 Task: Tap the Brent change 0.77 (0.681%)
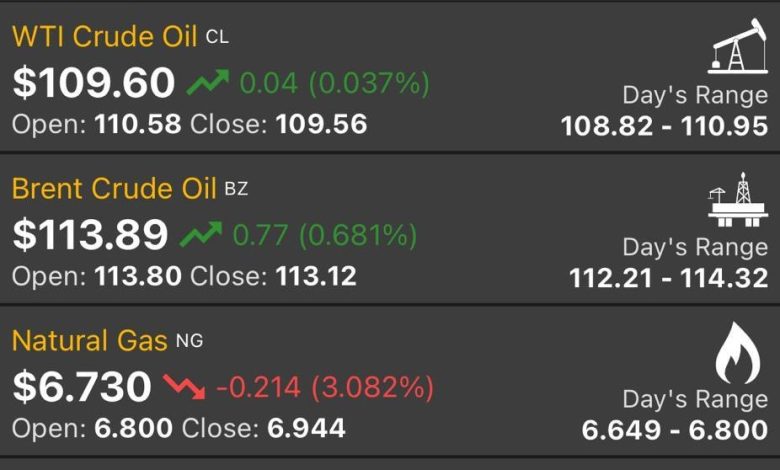(325, 235)
